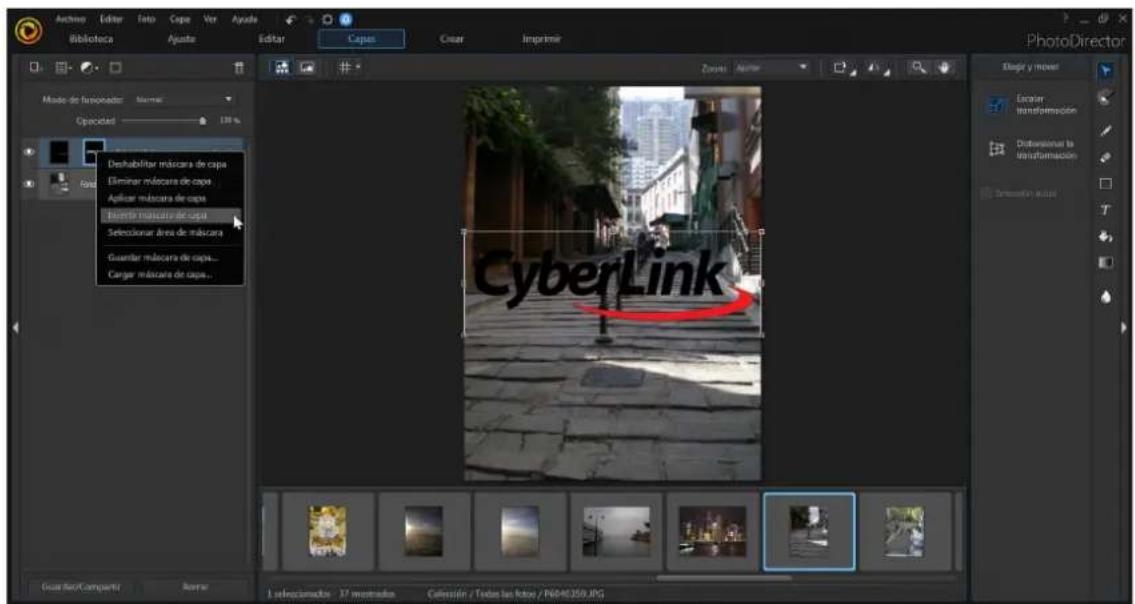This screenshot has height=604, width=1135.
Task: Select the magnifier zoom tool
Action: pyautogui.click(x=919, y=67)
